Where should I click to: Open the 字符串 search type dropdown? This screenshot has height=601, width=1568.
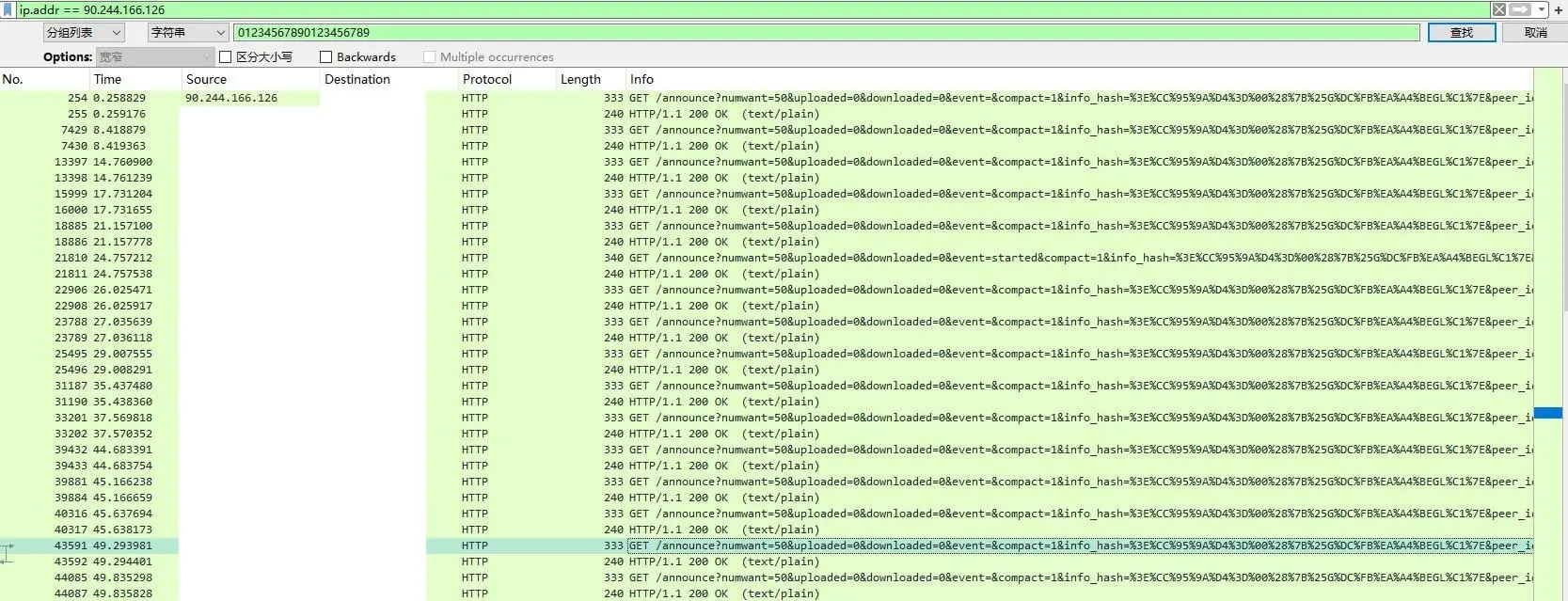point(188,32)
